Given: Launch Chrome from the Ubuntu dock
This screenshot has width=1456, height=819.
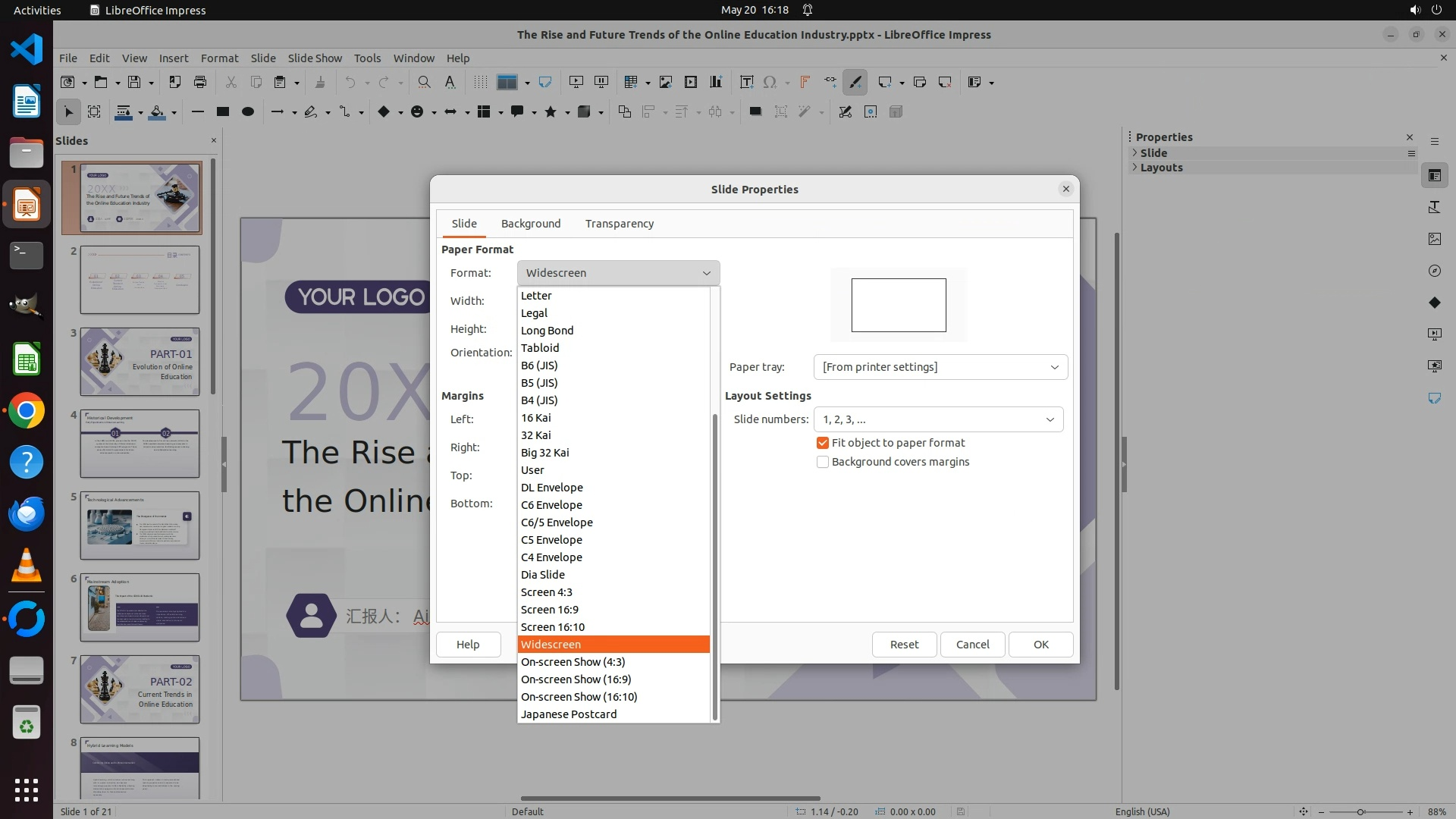Looking at the screenshot, I should (27, 411).
